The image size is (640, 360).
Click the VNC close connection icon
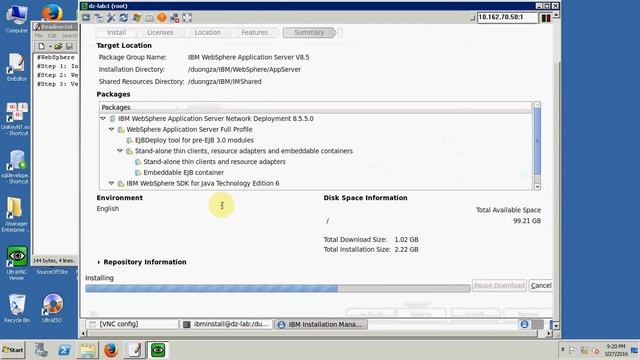click(175, 18)
